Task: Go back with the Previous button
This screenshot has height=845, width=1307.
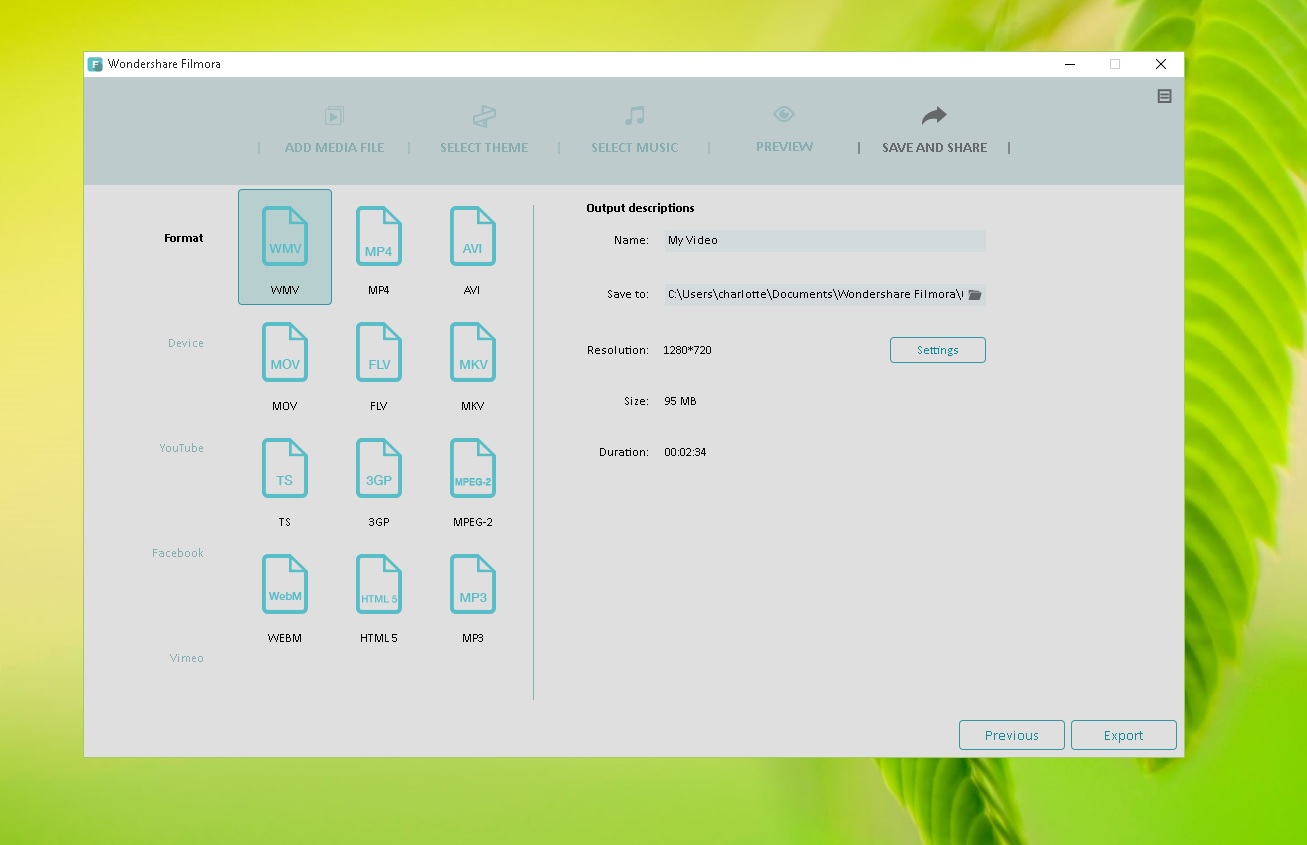Action: 1011,735
